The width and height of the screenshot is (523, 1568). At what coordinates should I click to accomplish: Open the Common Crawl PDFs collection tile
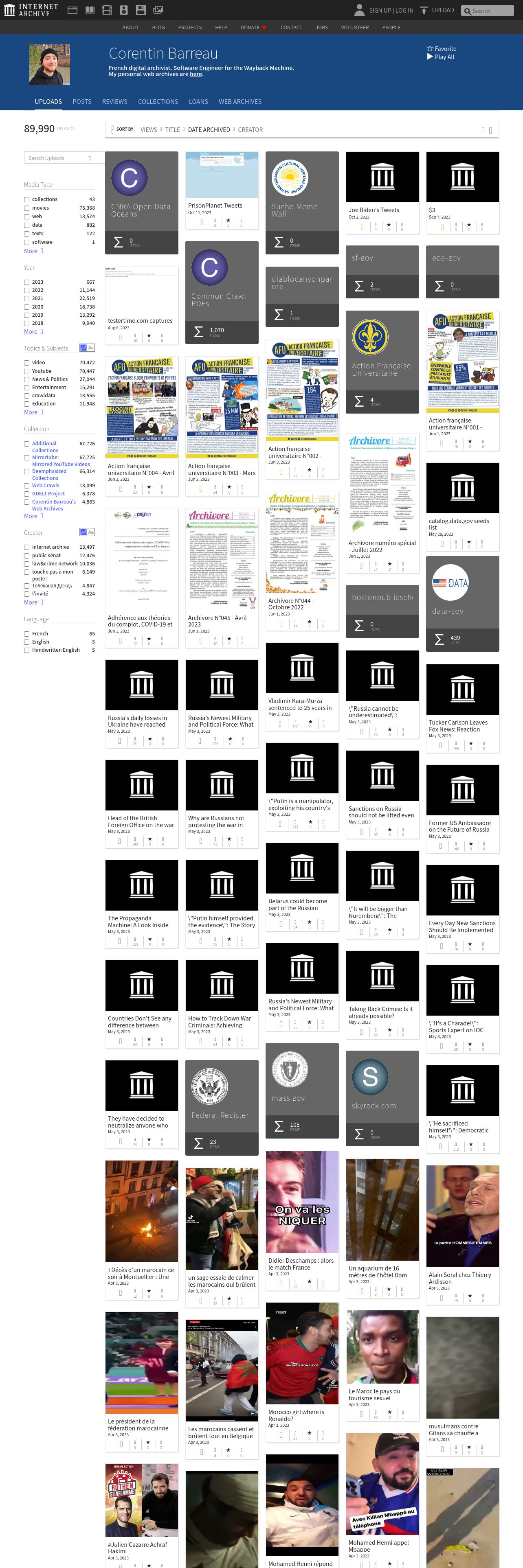point(222,292)
